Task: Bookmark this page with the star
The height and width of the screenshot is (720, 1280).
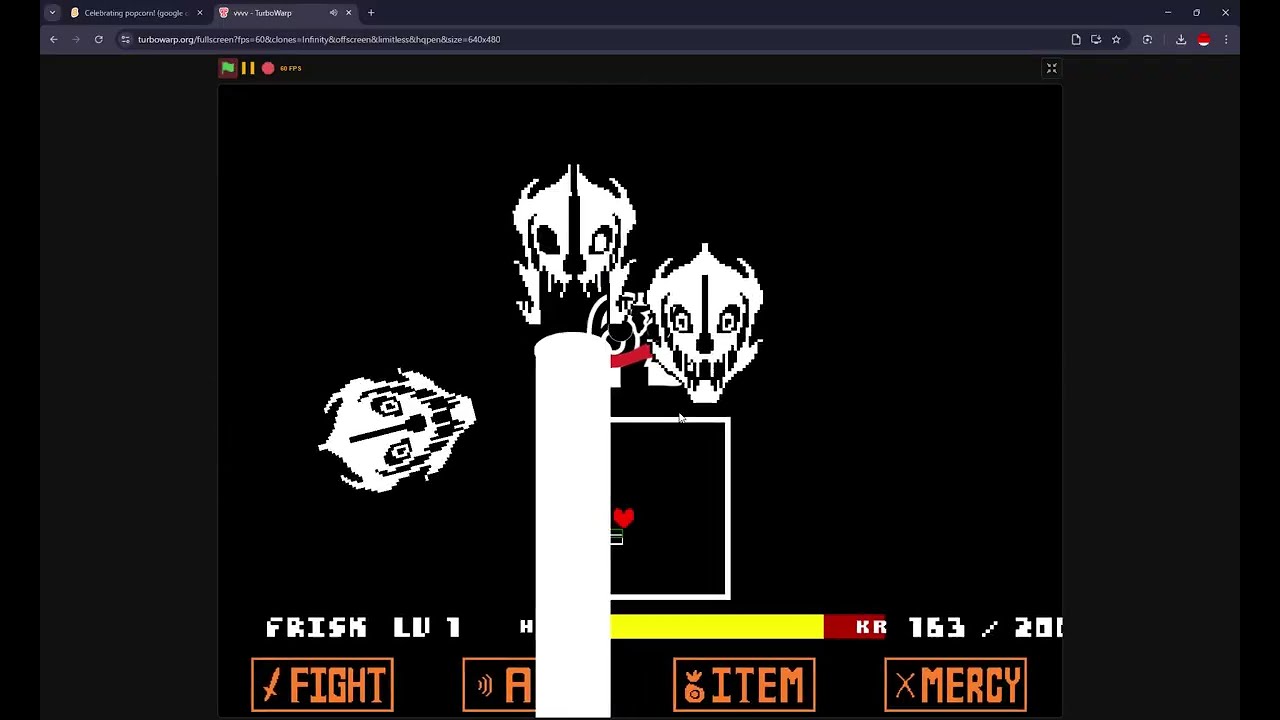Action: click(x=1116, y=39)
